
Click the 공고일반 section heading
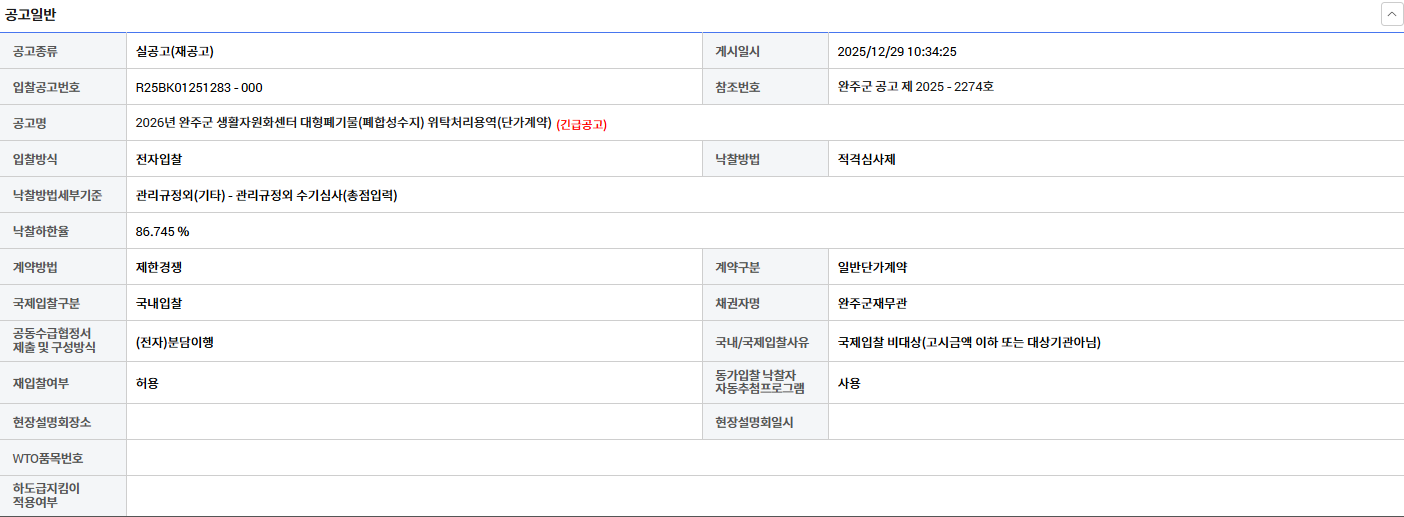pos(31,14)
